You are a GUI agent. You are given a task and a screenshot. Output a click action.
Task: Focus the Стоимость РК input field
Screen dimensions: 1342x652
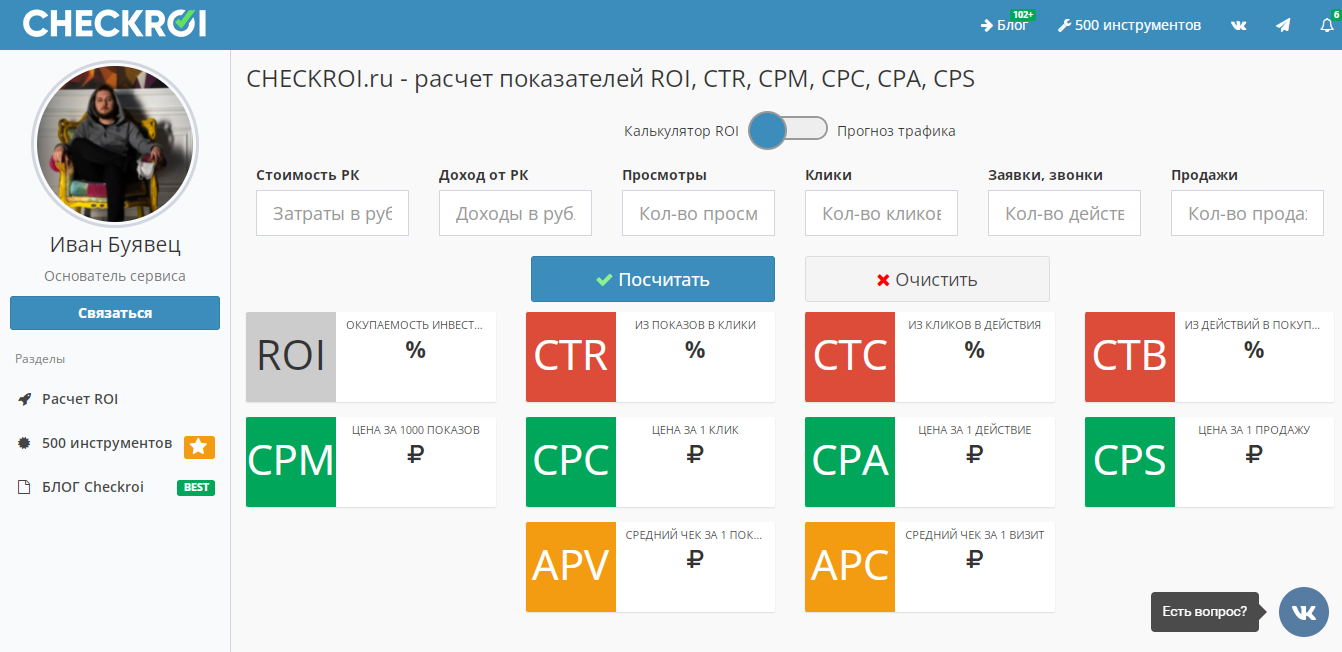click(x=332, y=213)
